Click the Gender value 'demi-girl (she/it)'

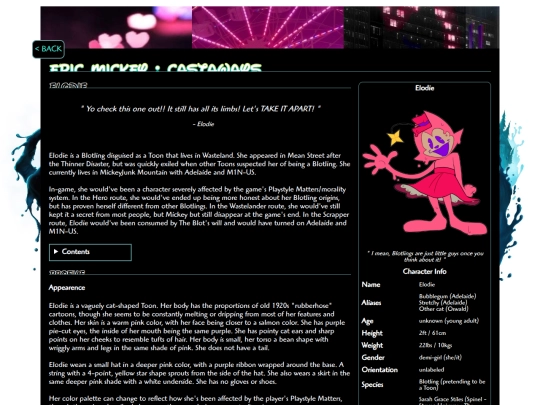(440, 357)
